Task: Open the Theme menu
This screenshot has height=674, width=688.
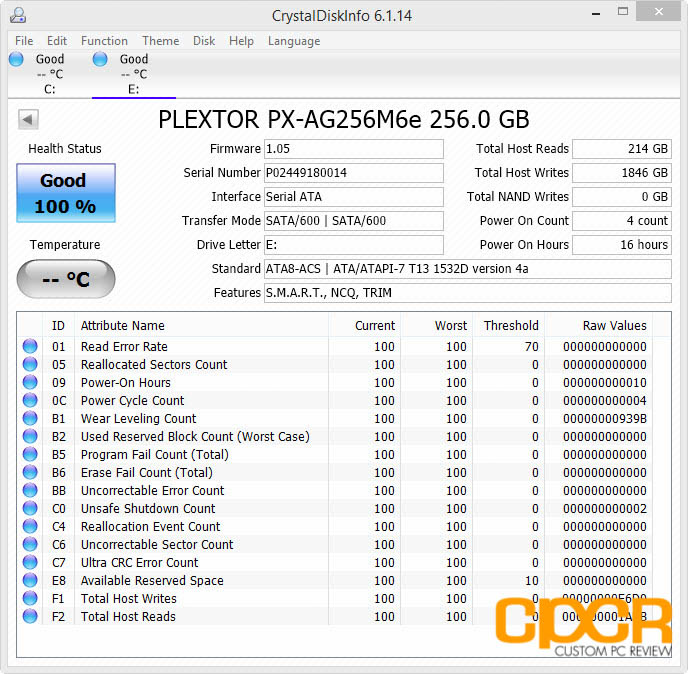Action: pyautogui.click(x=161, y=41)
